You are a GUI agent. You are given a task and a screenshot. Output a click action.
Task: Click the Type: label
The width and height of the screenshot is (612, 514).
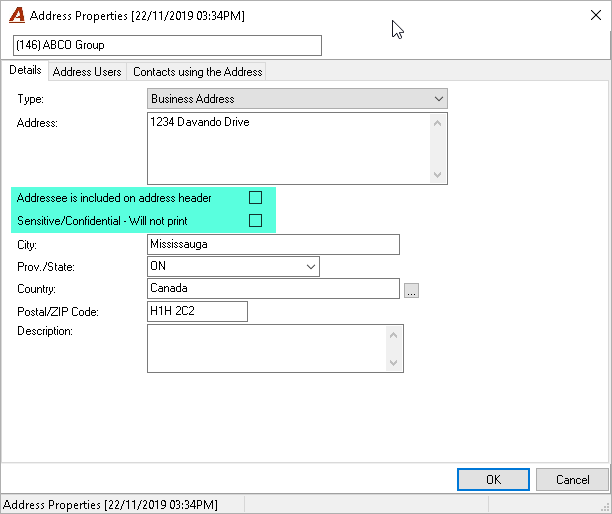point(30,99)
